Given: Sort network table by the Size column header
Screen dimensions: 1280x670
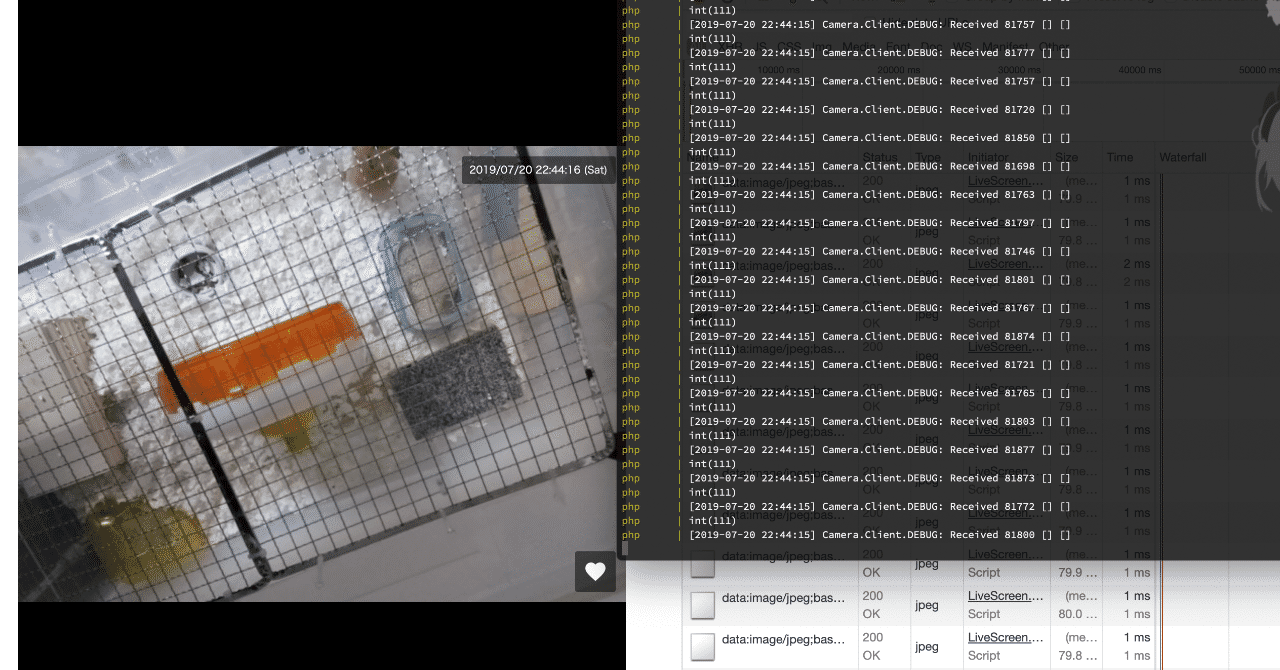Looking at the screenshot, I should pyautogui.click(x=1067, y=157).
